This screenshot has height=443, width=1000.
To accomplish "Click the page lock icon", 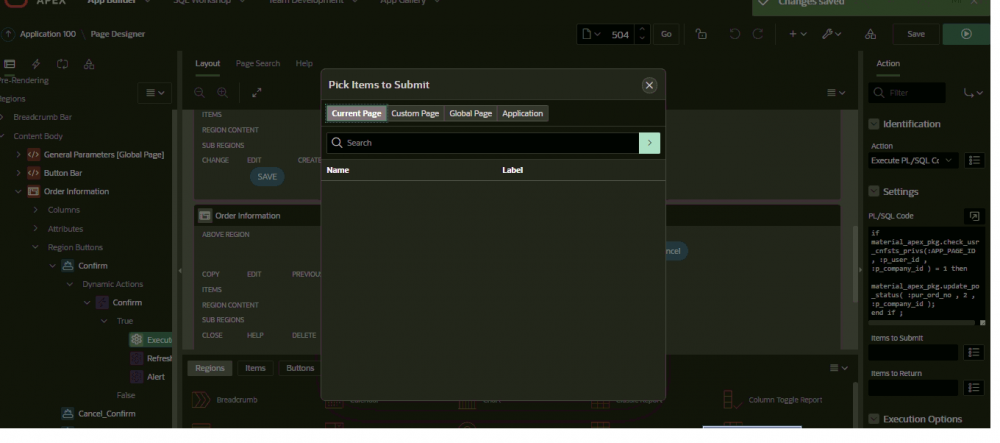I will click(x=701, y=34).
